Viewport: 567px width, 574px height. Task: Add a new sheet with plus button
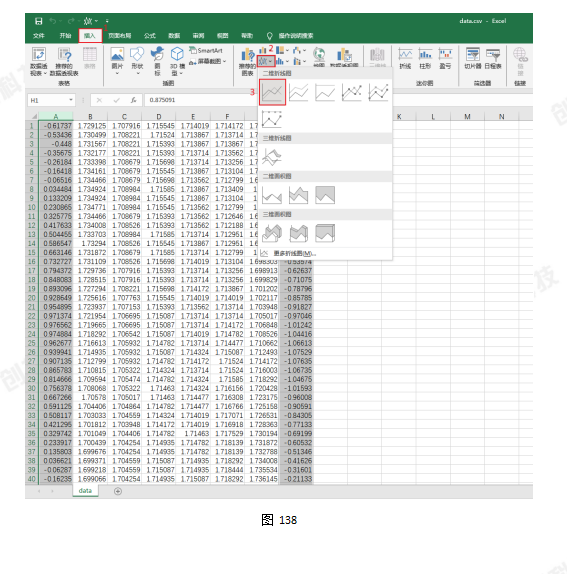click(x=118, y=491)
